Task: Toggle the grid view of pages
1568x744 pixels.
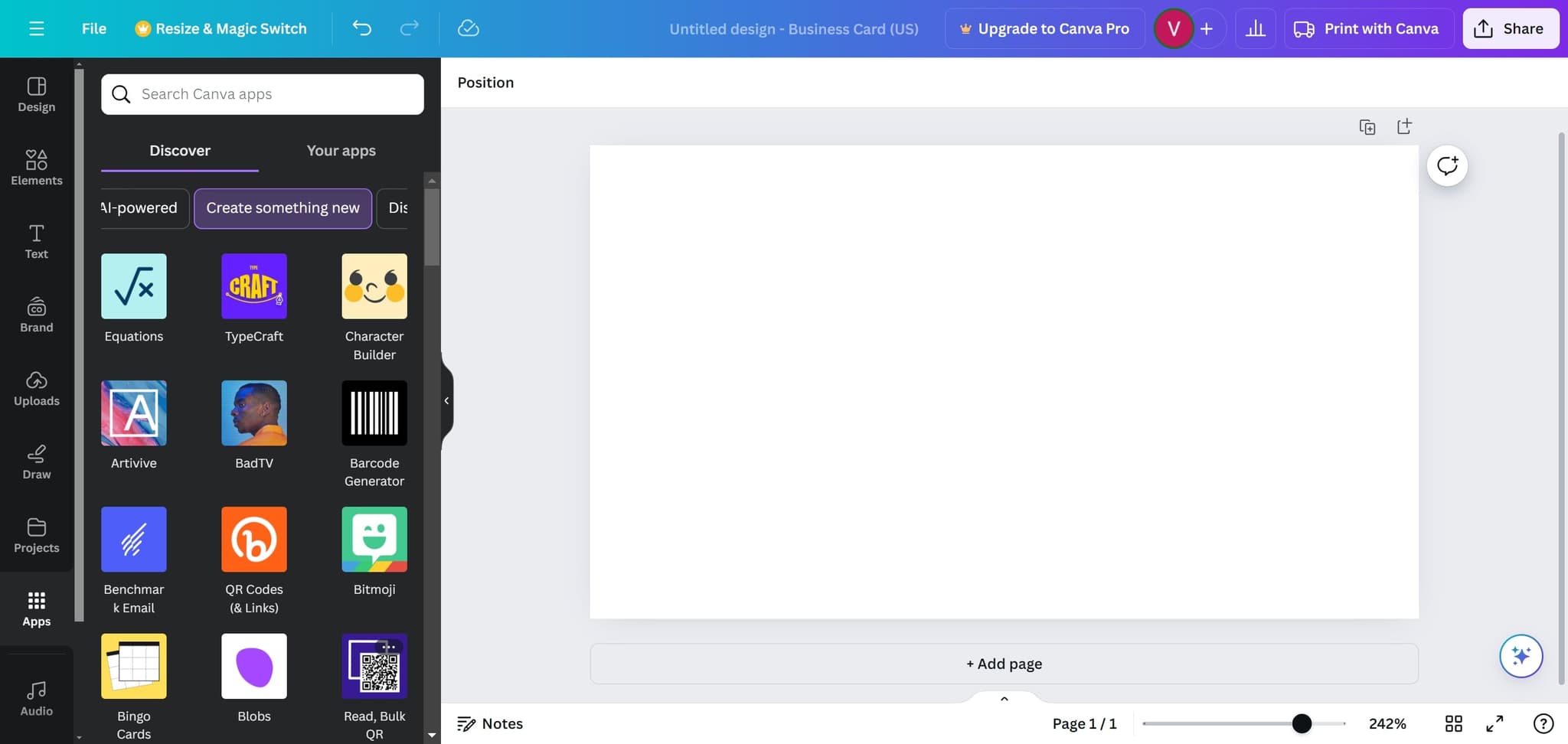Action: (x=1453, y=723)
